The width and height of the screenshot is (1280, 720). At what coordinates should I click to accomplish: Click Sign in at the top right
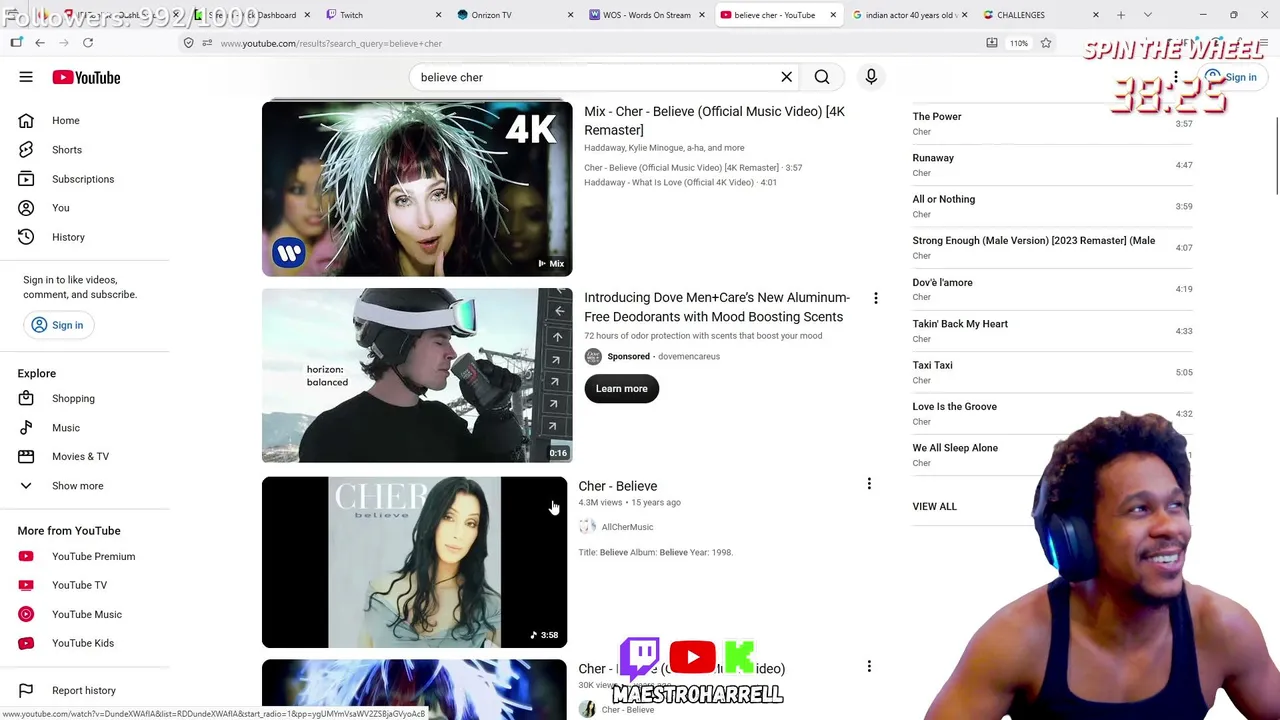click(x=1231, y=77)
